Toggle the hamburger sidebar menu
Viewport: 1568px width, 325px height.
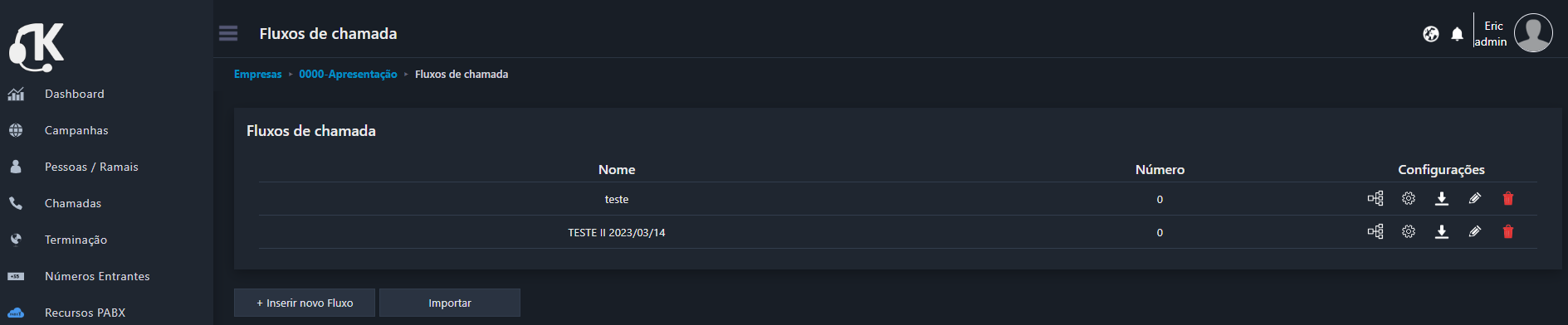[228, 33]
